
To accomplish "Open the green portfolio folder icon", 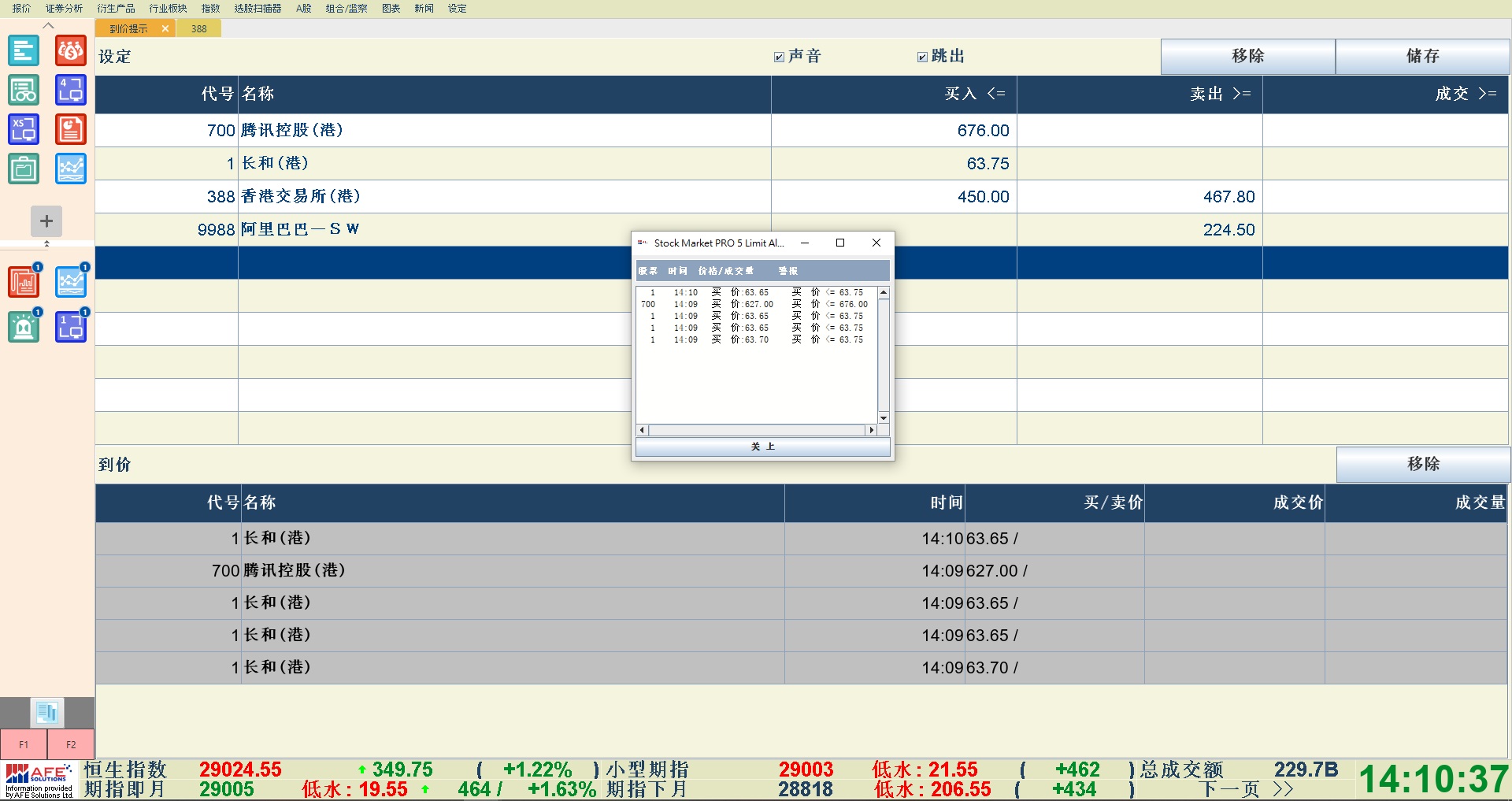I will [x=24, y=169].
